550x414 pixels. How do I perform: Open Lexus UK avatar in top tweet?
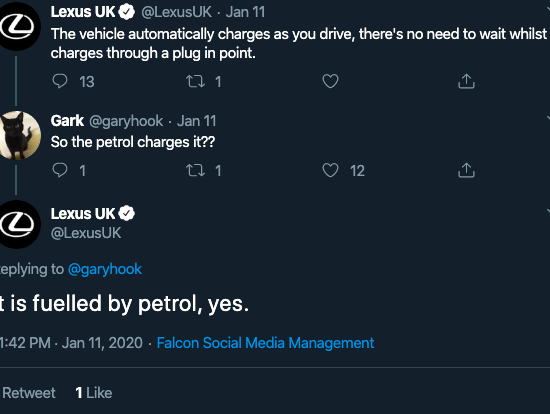click(x=18, y=26)
